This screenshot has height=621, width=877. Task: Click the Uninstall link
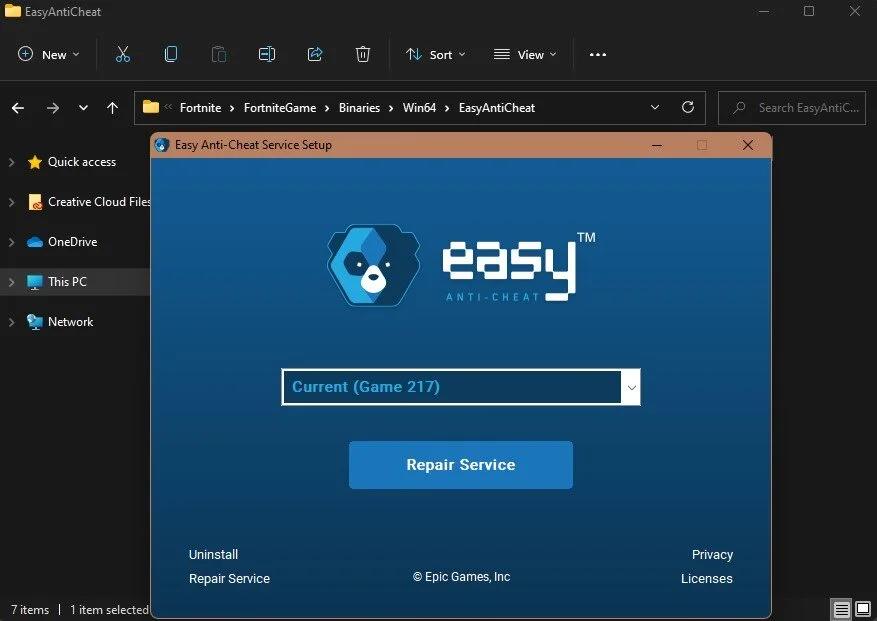tap(213, 554)
